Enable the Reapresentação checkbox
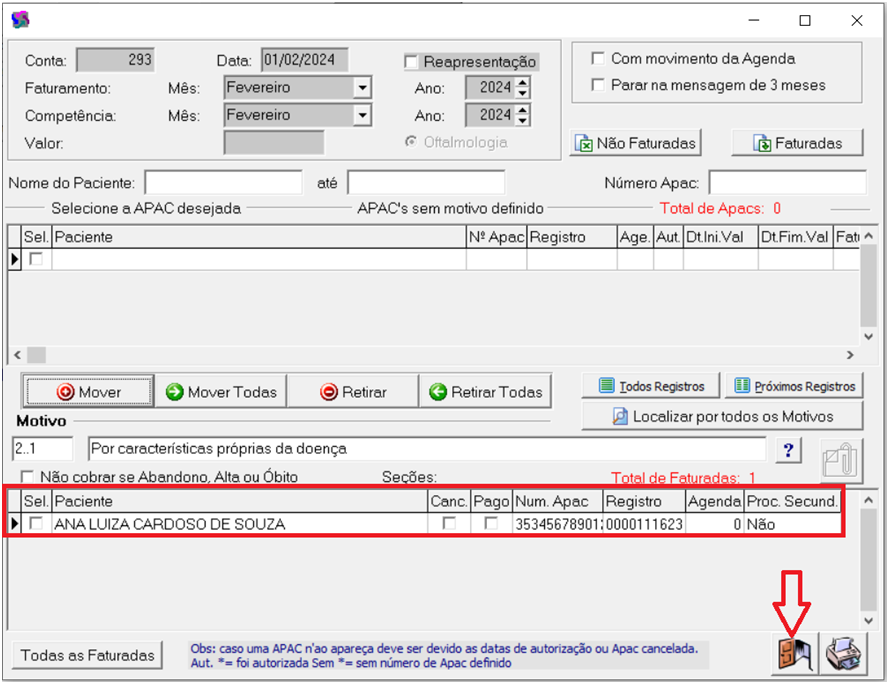 click(x=411, y=62)
